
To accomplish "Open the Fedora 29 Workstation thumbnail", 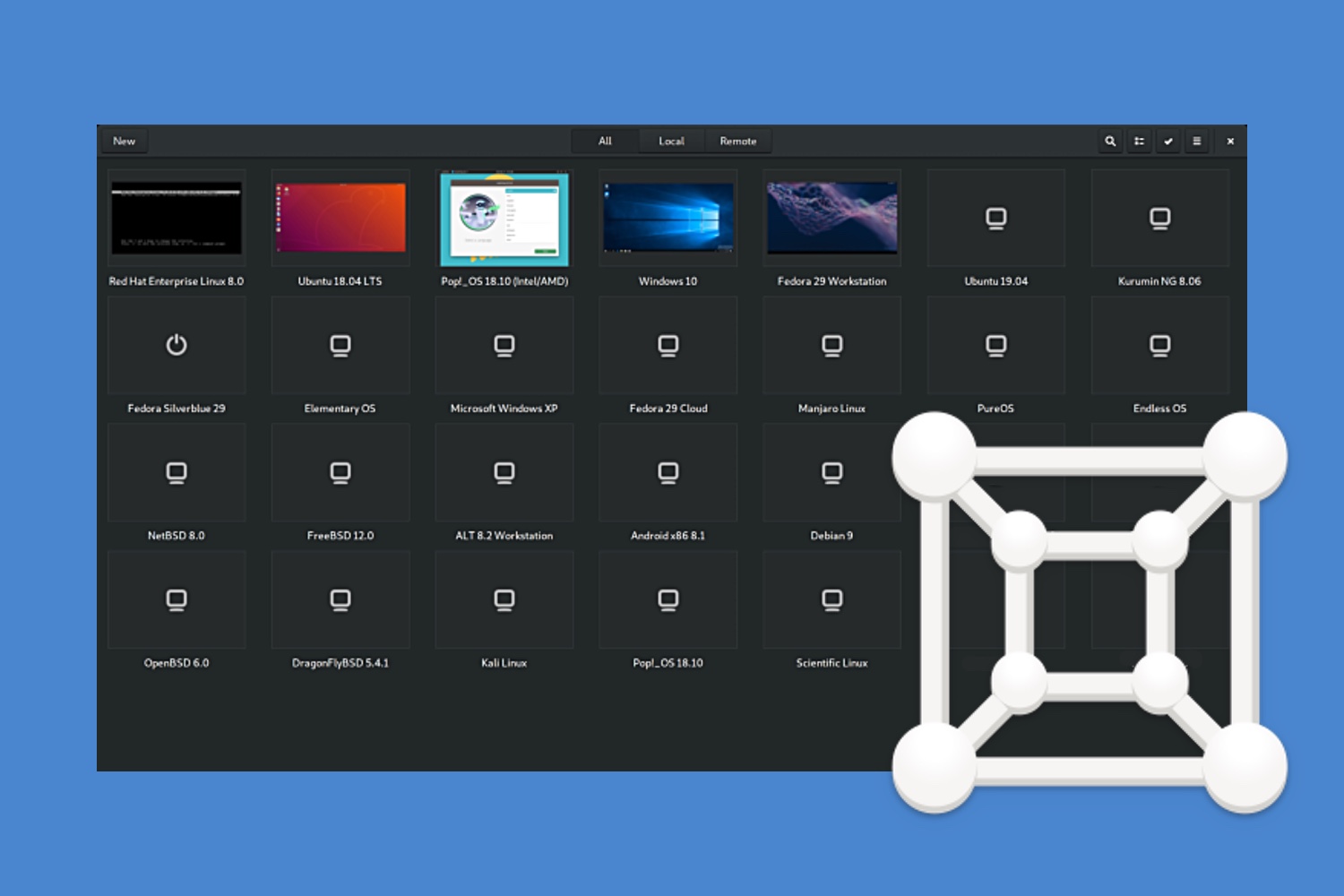I will [832, 218].
